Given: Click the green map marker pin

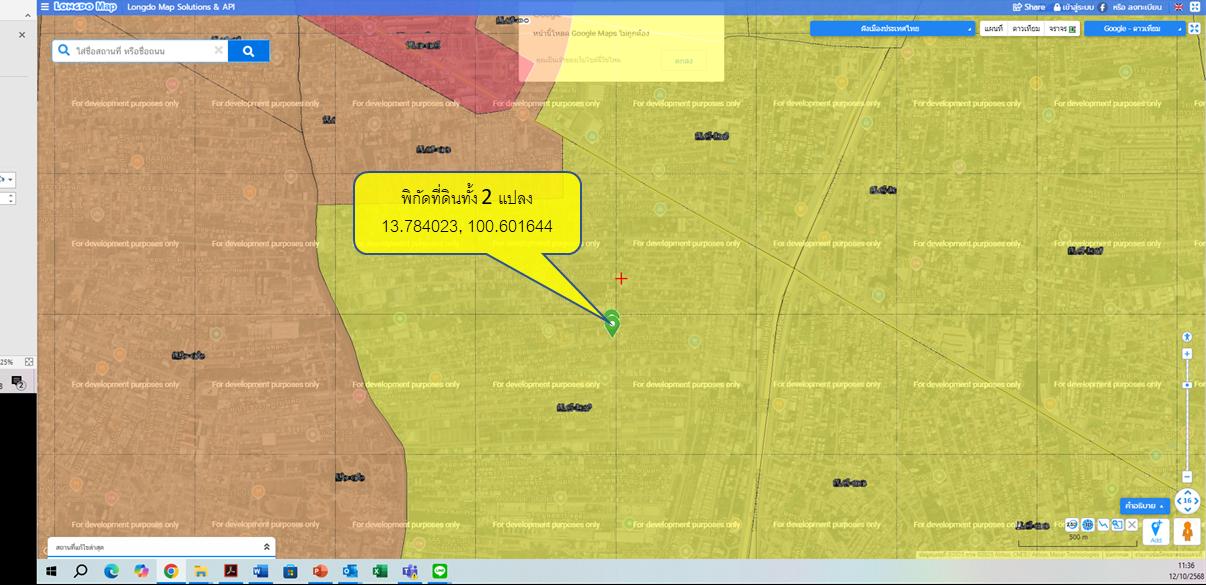Looking at the screenshot, I should (x=612, y=322).
